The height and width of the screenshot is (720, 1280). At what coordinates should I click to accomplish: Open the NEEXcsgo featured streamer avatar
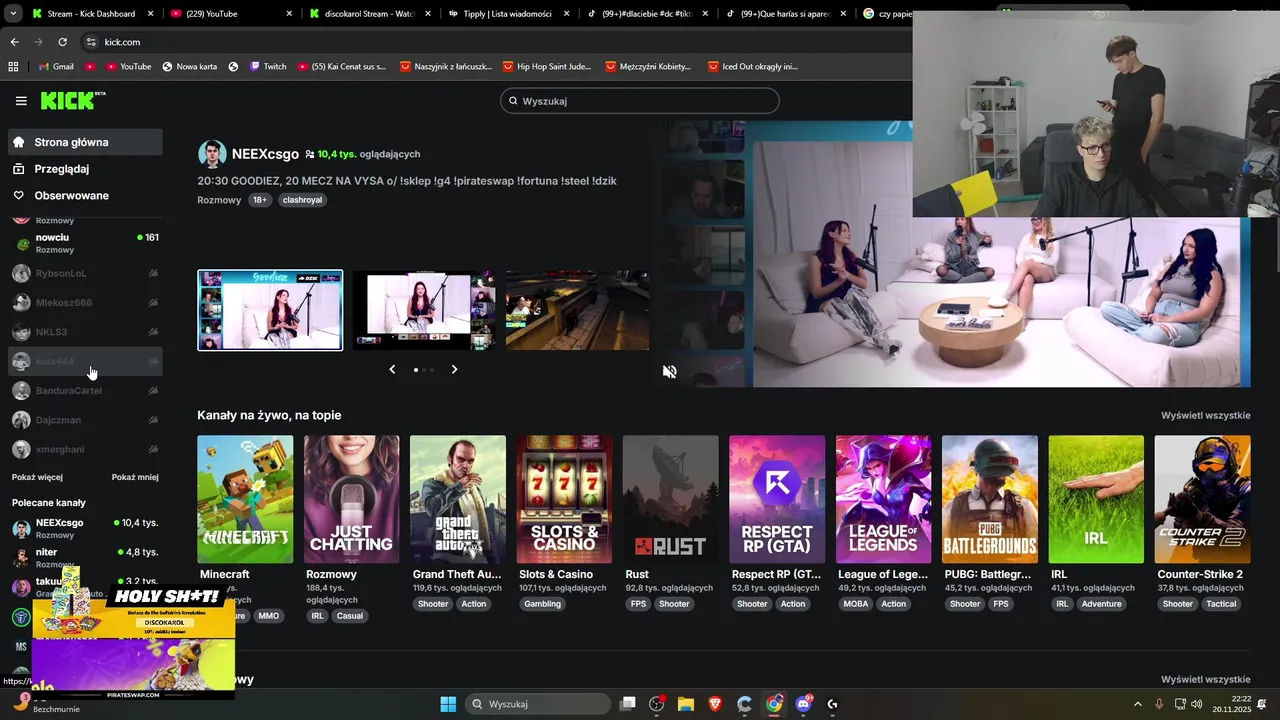[x=212, y=154]
